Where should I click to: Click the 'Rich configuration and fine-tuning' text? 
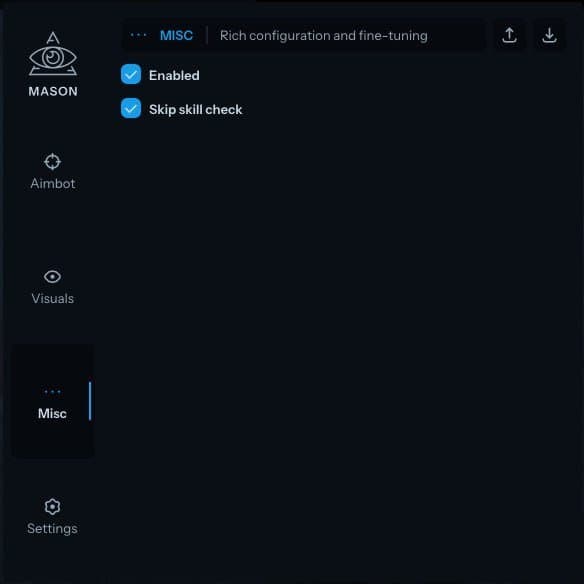pyautogui.click(x=324, y=36)
